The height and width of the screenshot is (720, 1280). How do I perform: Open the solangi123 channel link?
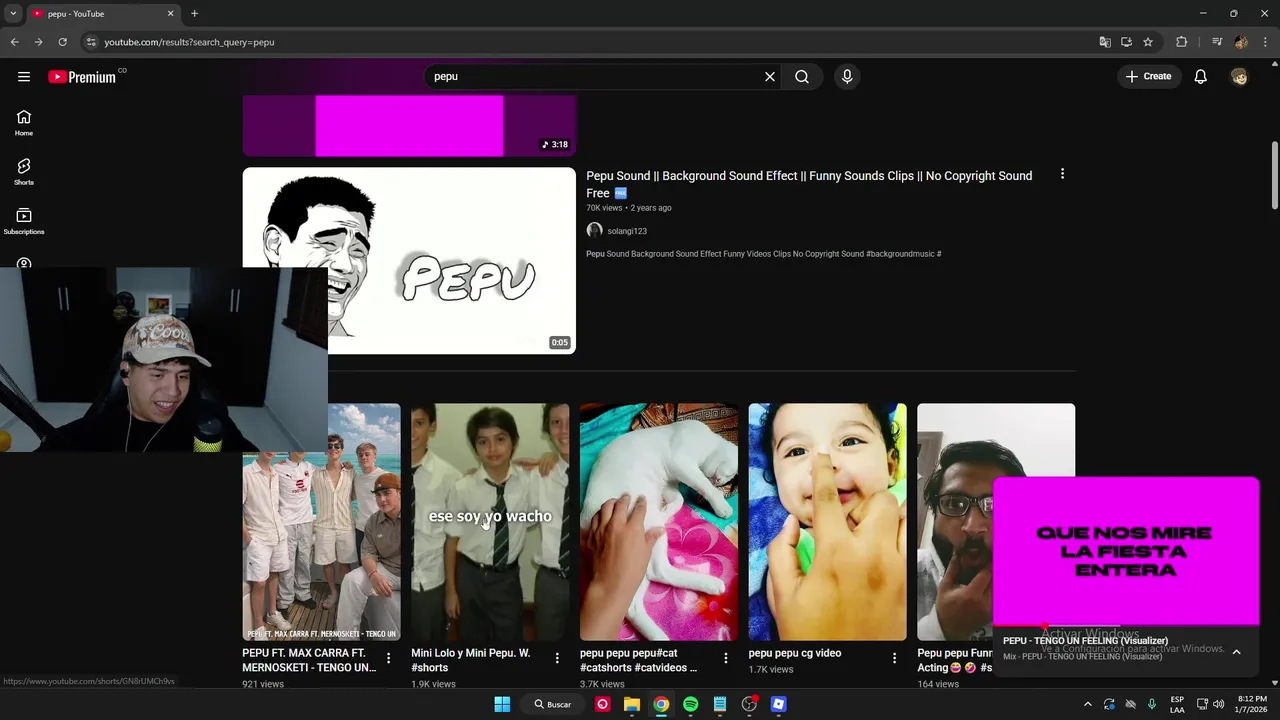(627, 231)
